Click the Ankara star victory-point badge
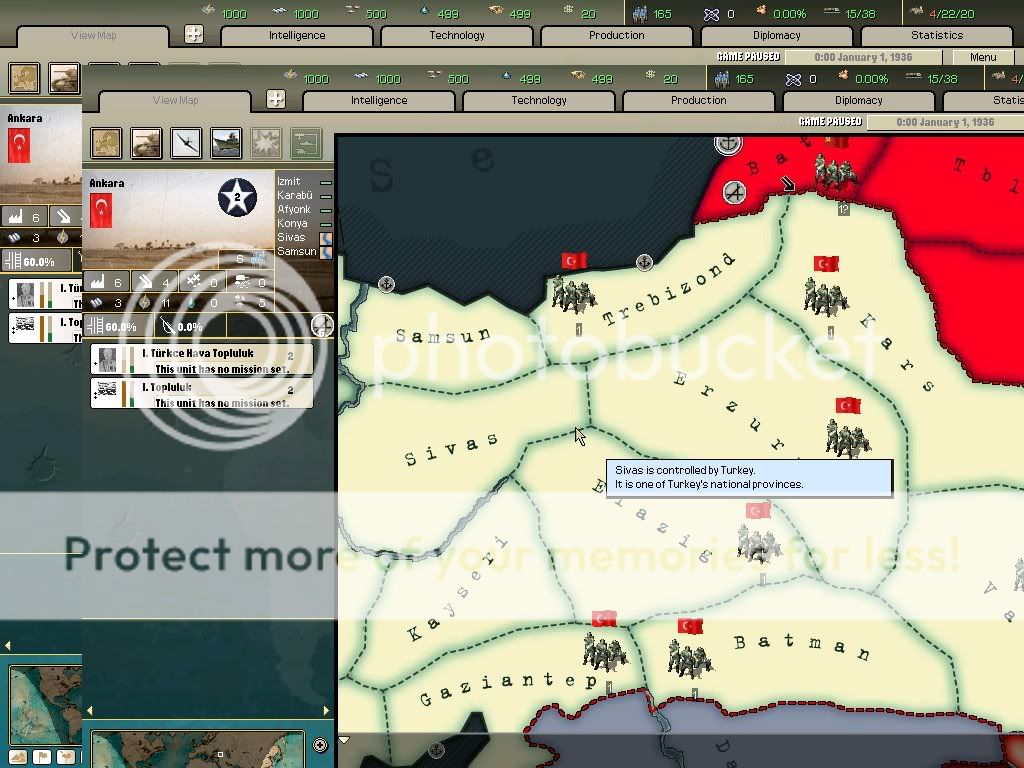1024x768 pixels. [x=238, y=197]
